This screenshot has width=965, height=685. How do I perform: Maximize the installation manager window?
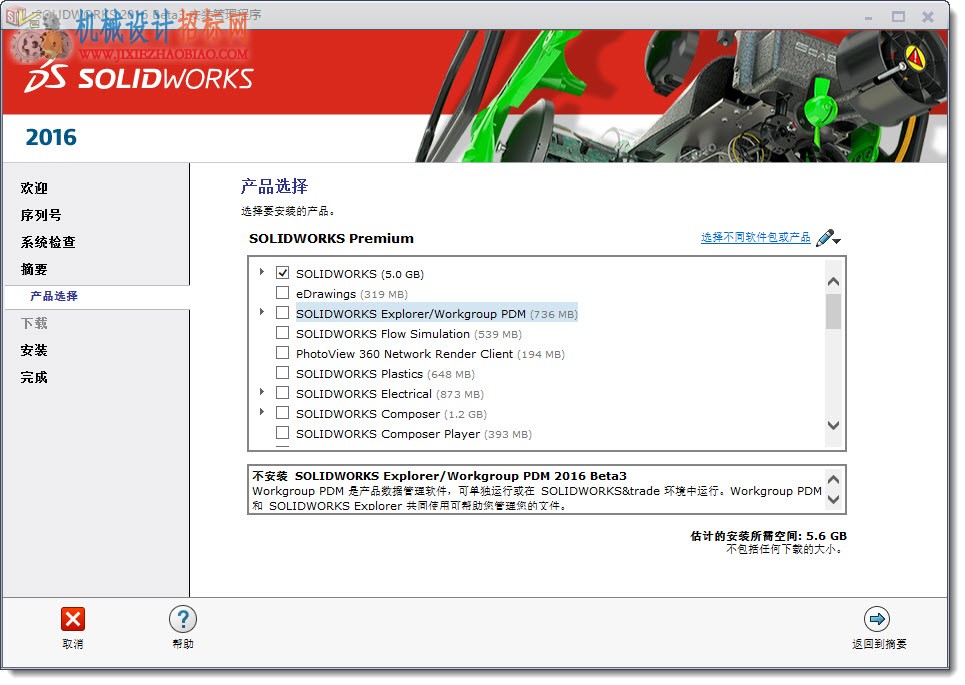899,17
